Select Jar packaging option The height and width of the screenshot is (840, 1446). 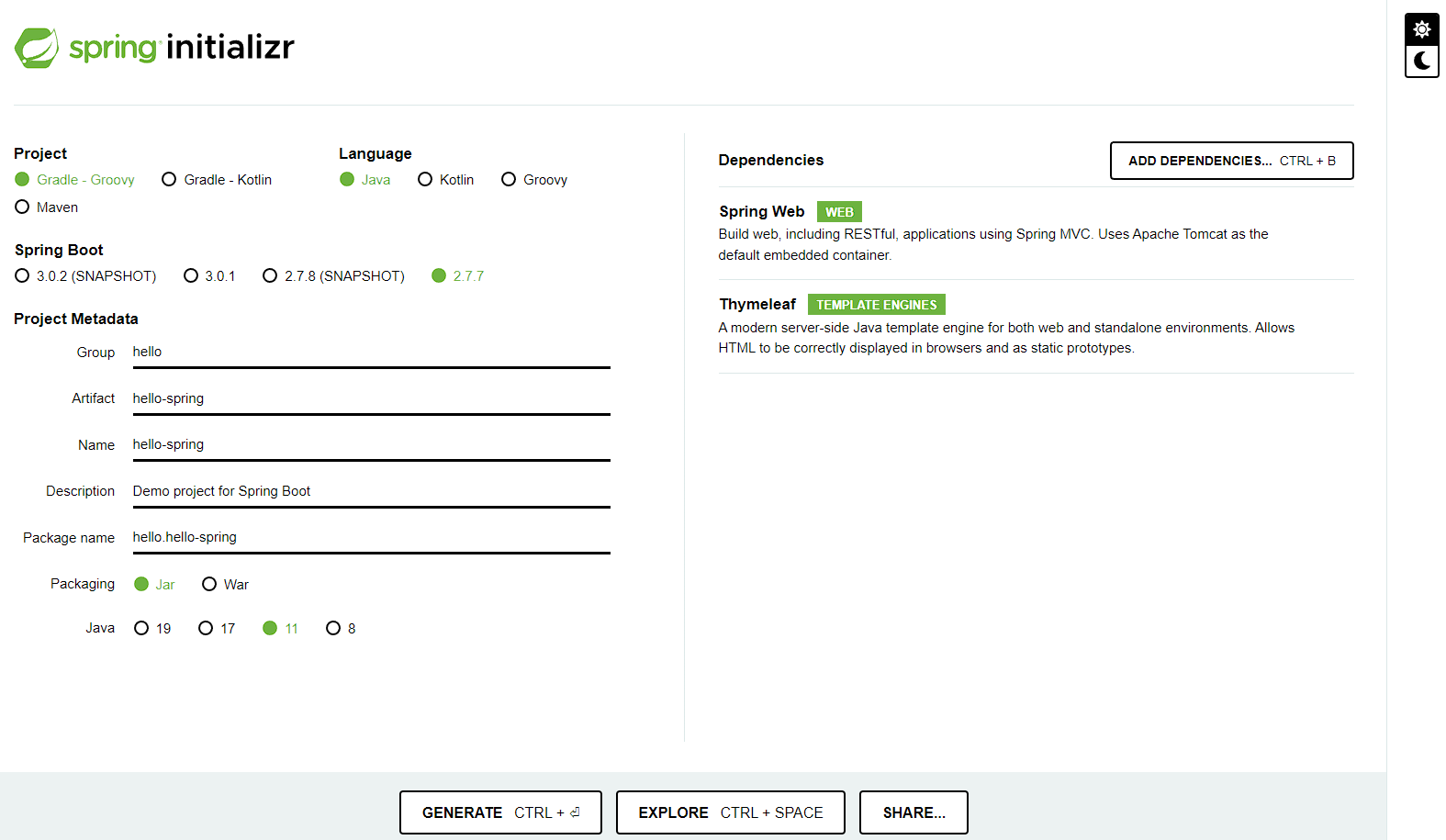tap(154, 585)
